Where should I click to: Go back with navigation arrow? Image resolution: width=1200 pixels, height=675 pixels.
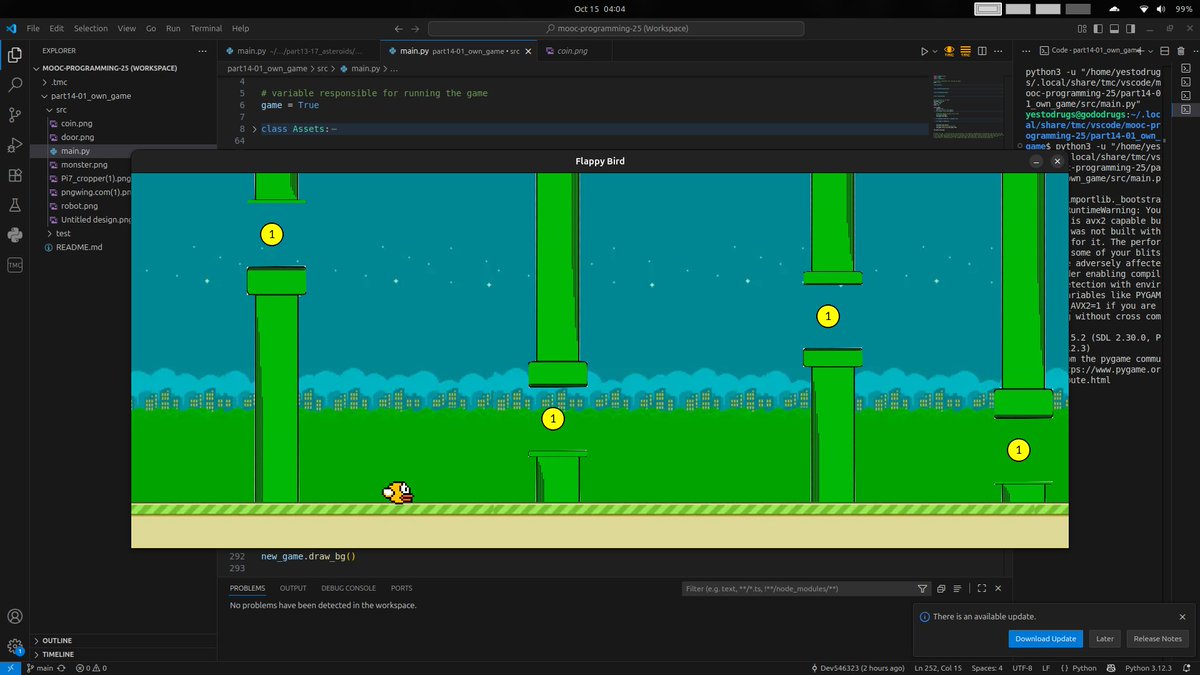pyautogui.click(x=400, y=29)
